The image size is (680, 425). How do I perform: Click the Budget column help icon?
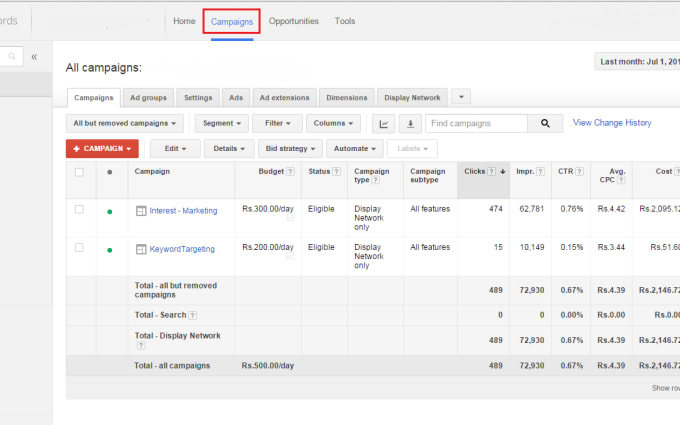(x=290, y=171)
